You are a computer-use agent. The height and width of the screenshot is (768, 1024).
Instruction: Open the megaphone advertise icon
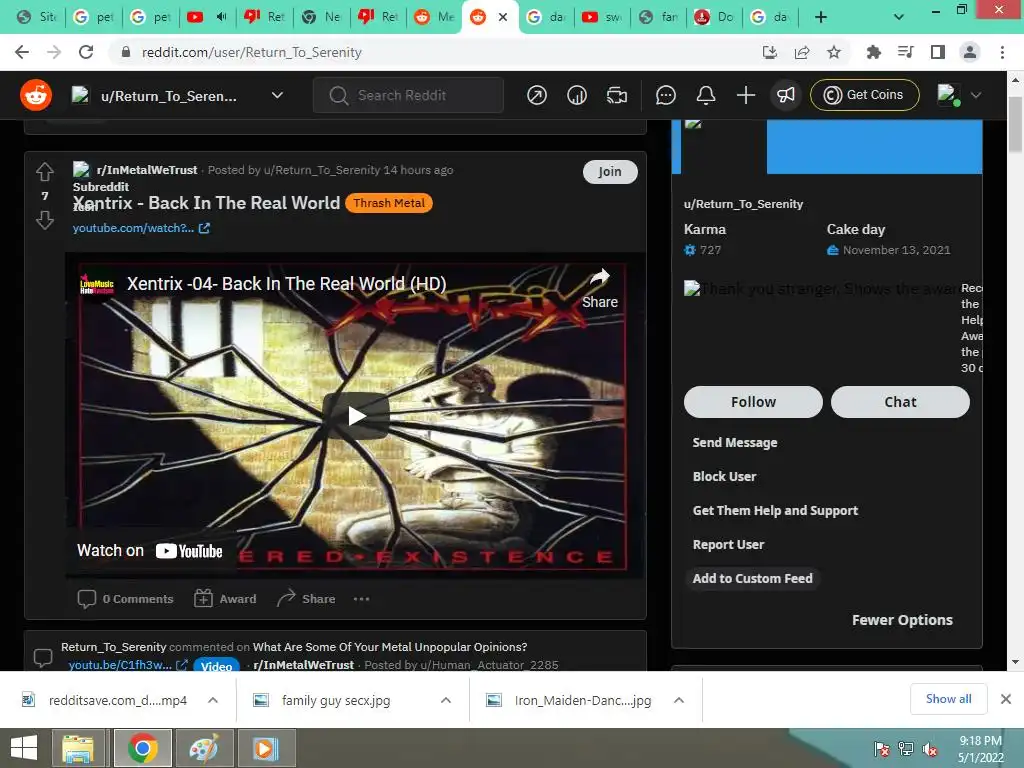[786, 95]
